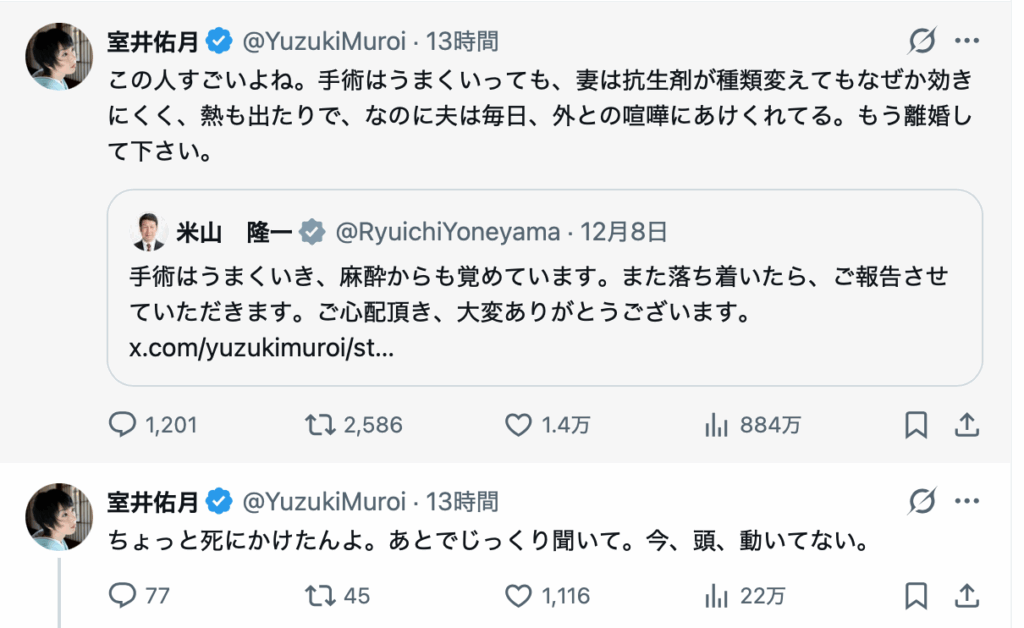The height and width of the screenshot is (628, 1024).
Task: Reply to the bottom tweet showing 77 replies
Action: point(124,595)
